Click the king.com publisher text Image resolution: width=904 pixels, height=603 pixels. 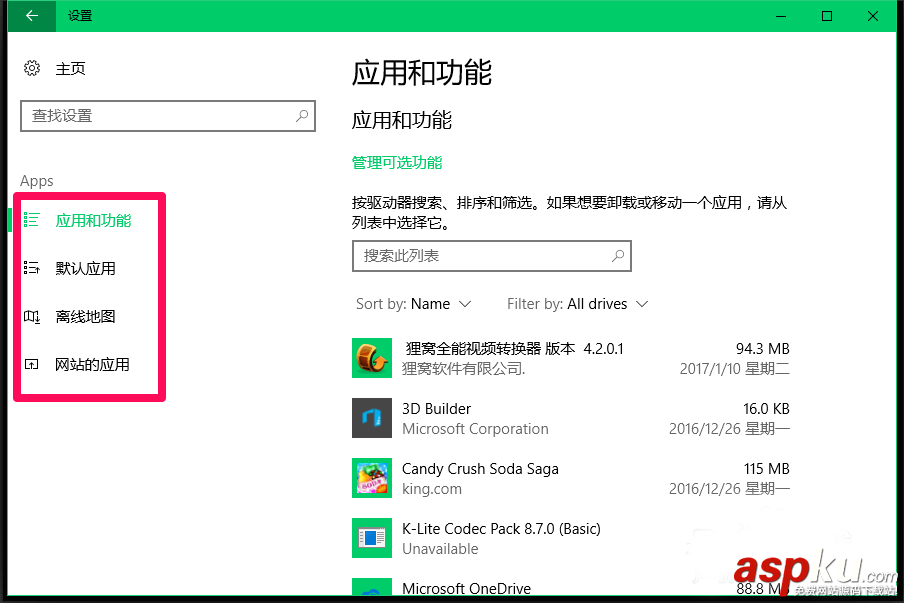[432, 489]
